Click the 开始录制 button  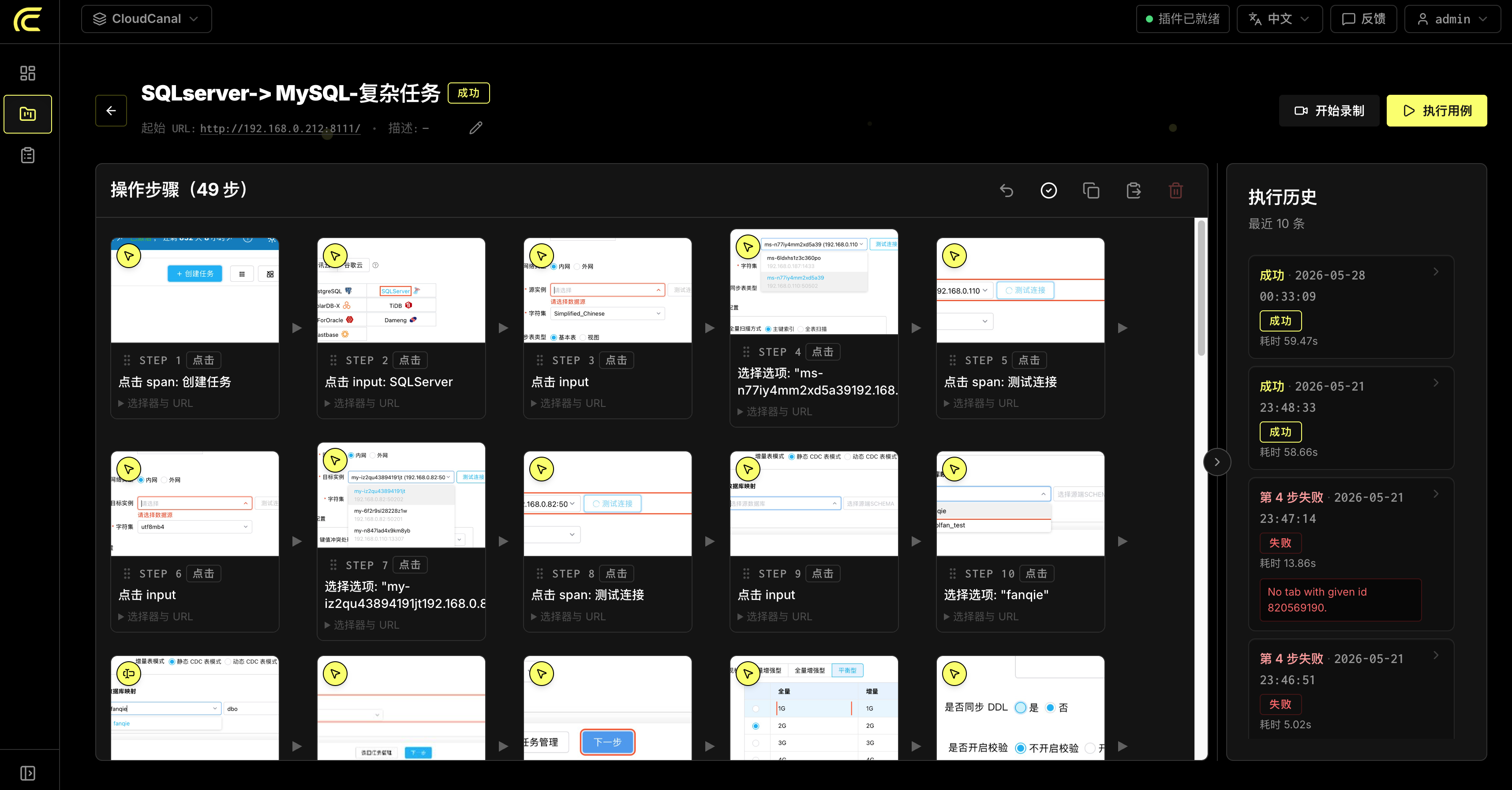[1329, 110]
